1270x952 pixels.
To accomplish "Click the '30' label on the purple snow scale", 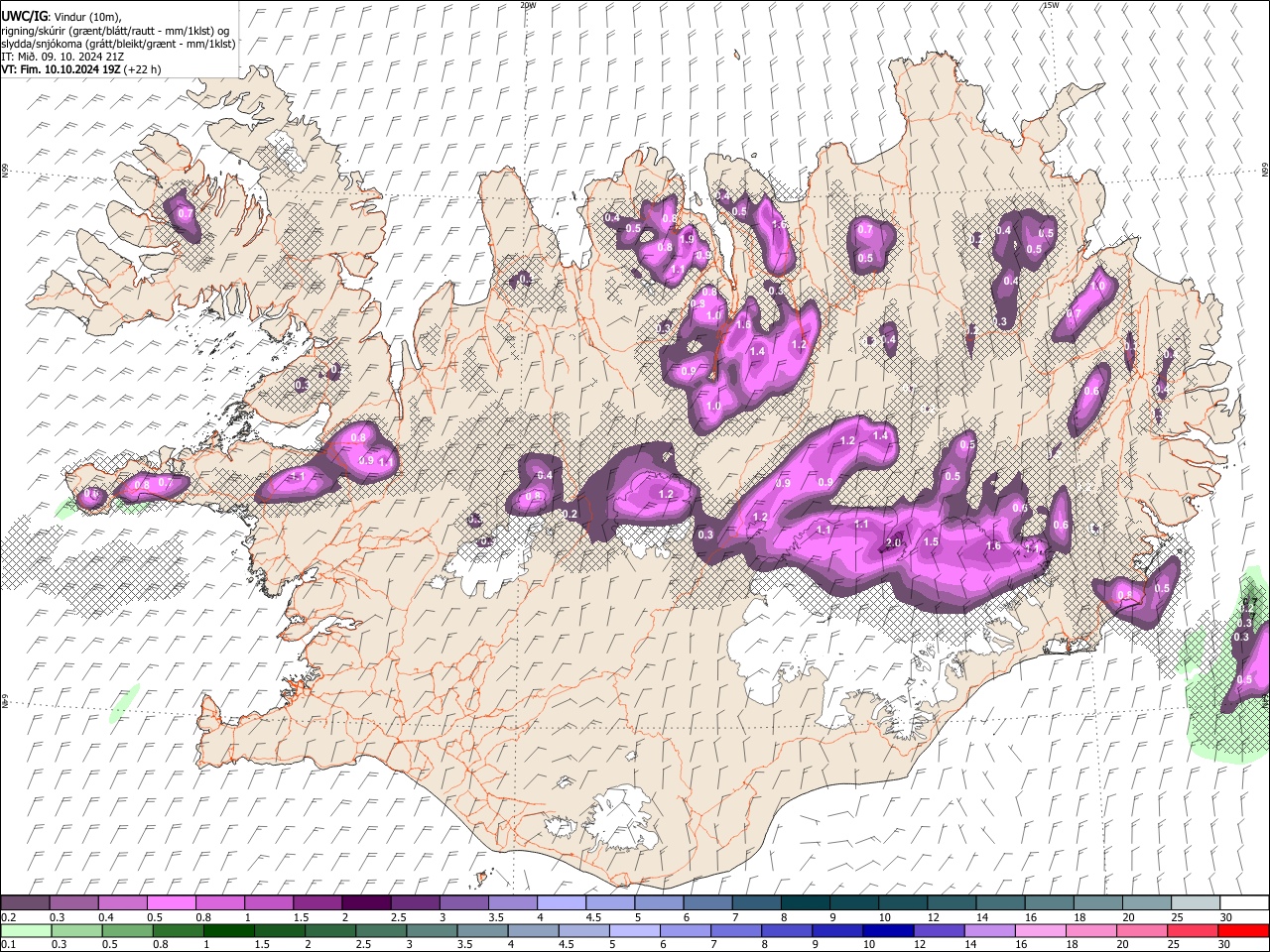I will [1225, 917].
